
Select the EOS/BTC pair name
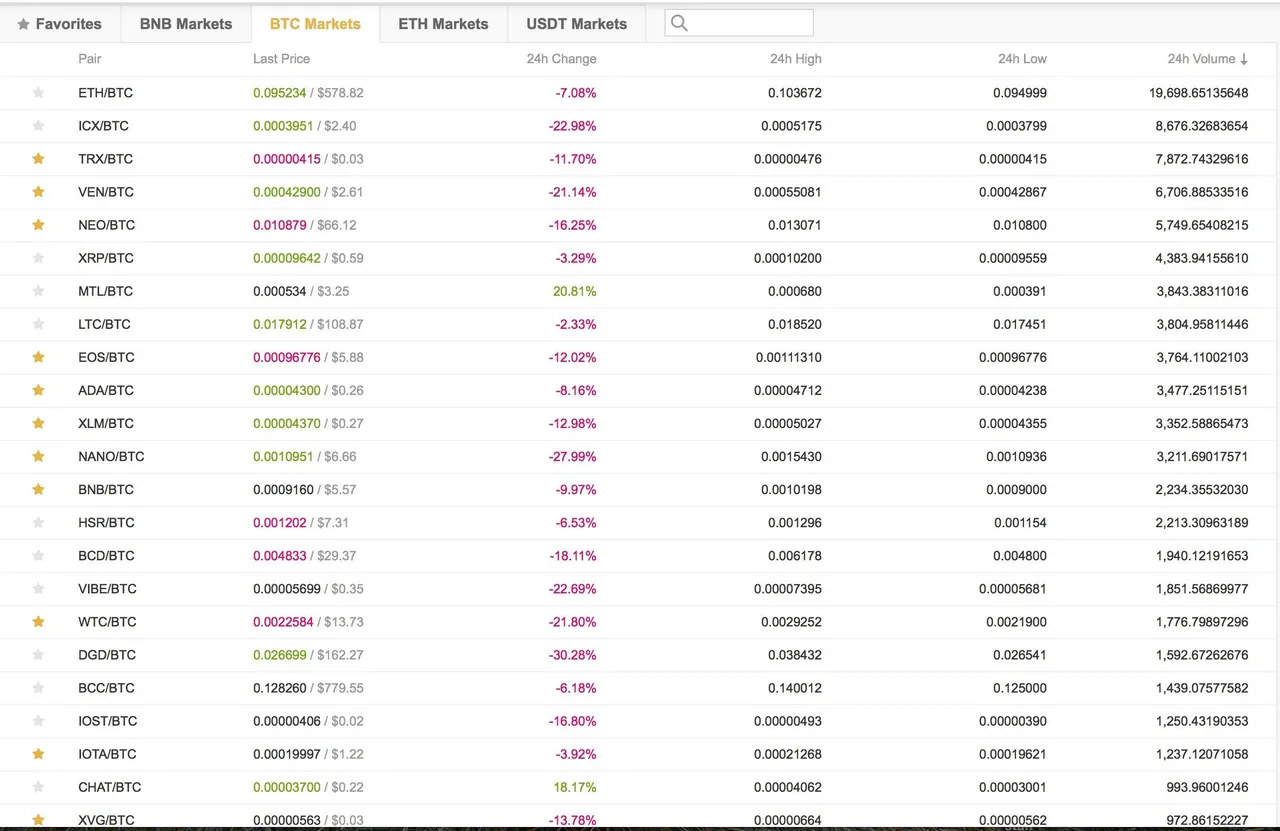(106, 357)
